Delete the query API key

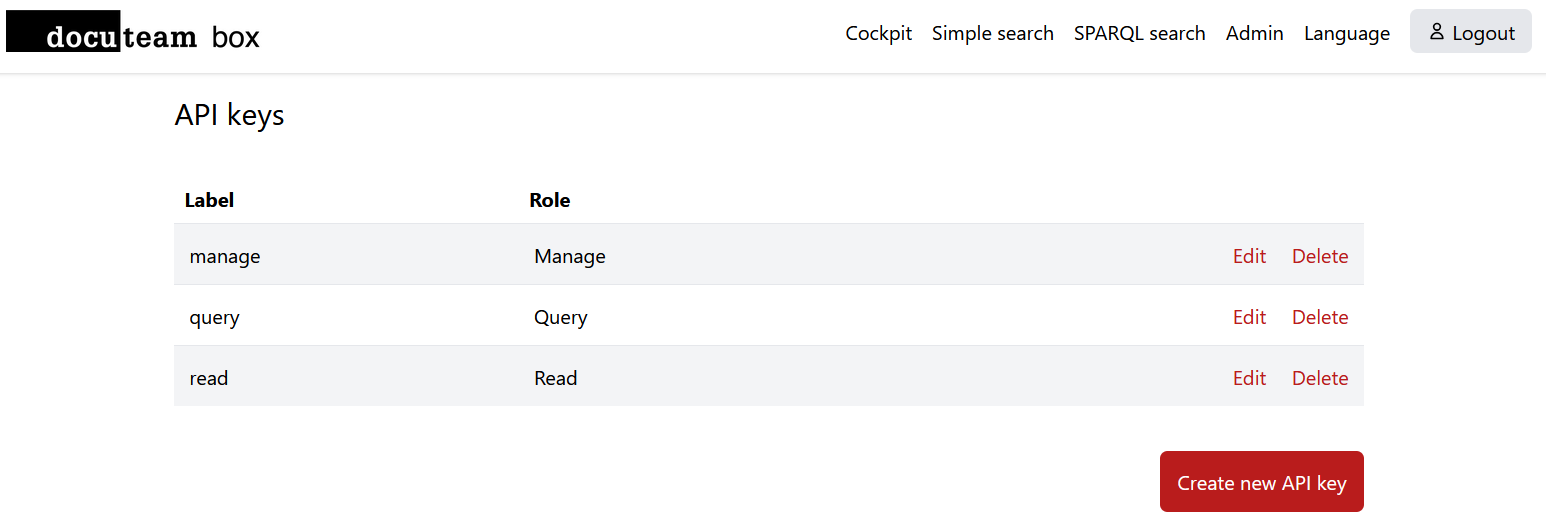coord(1319,317)
